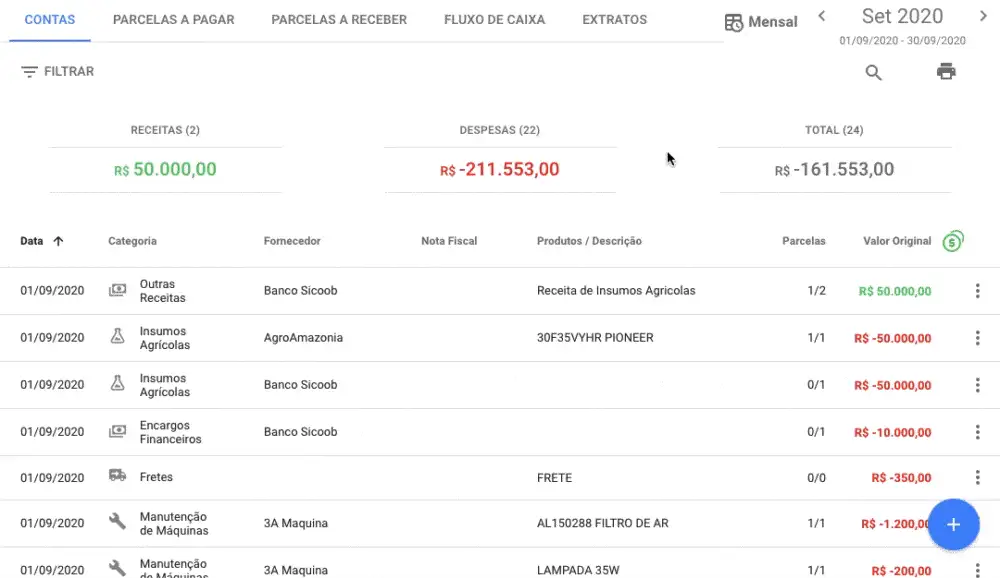1000x578 pixels.
Task: Switch to the PARCELAS A PAGAR tab
Action: (x=173, y=19)
